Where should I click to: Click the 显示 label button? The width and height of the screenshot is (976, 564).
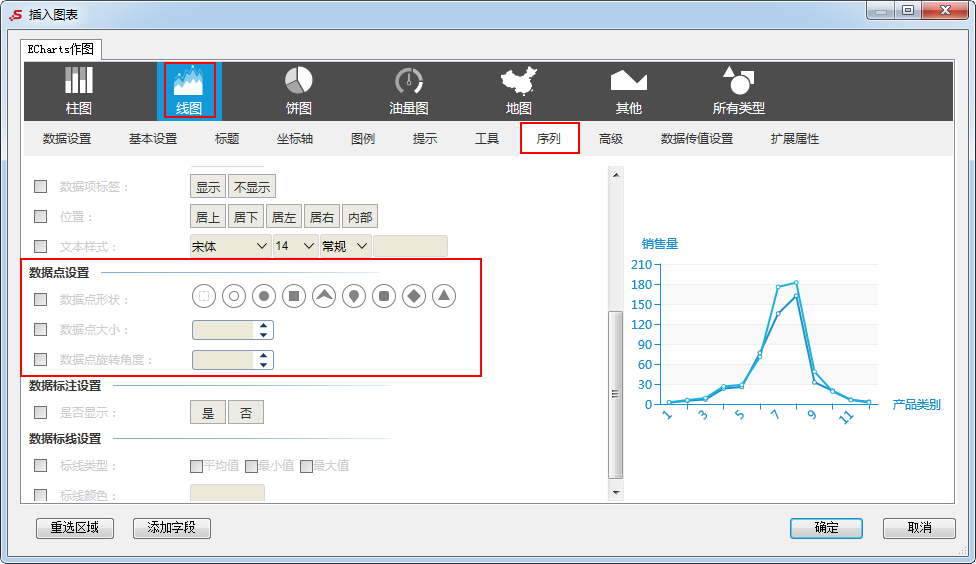point(208,187)
